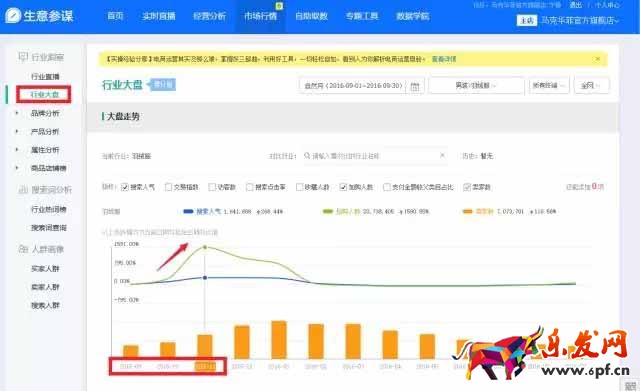The height and width of the screenshot is (391, 640).
Task: Click the blue line's highlighted data point
Action: pos(205,278)
